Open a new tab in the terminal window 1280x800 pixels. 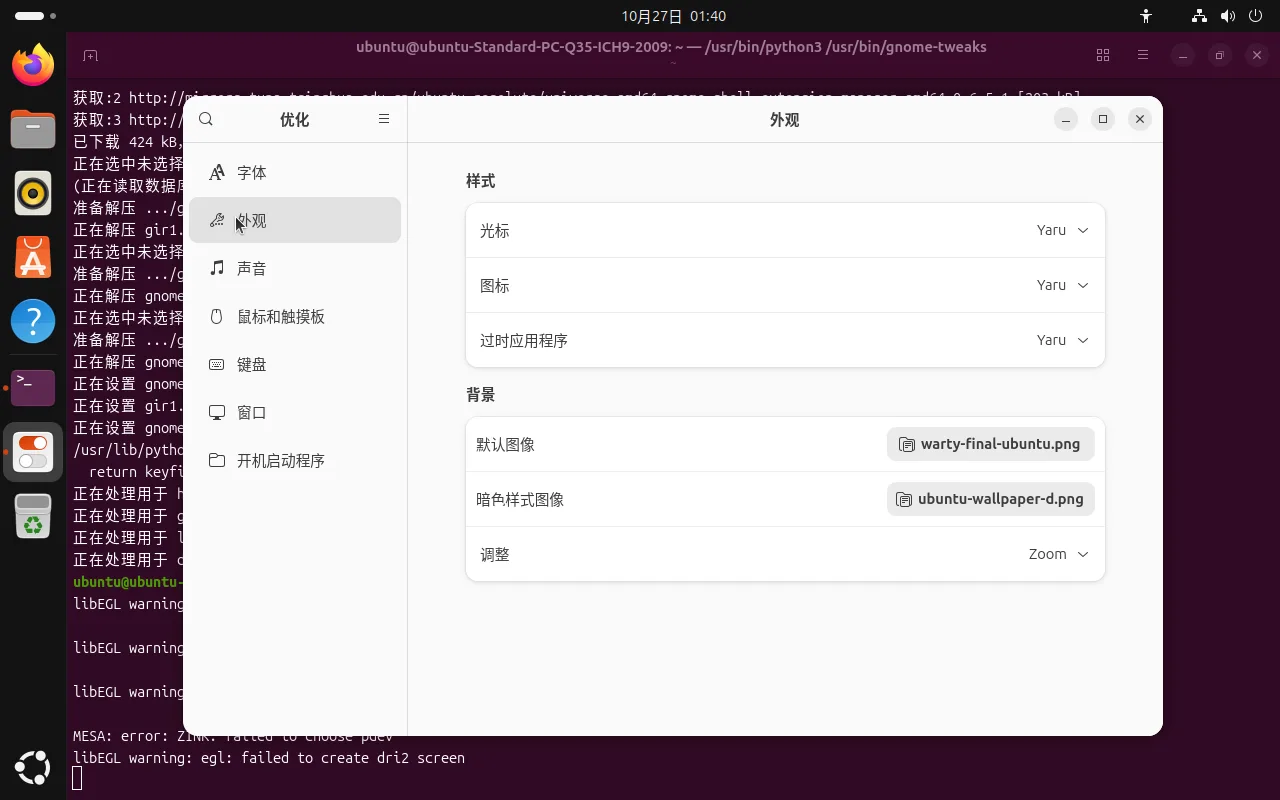[90, 55]
